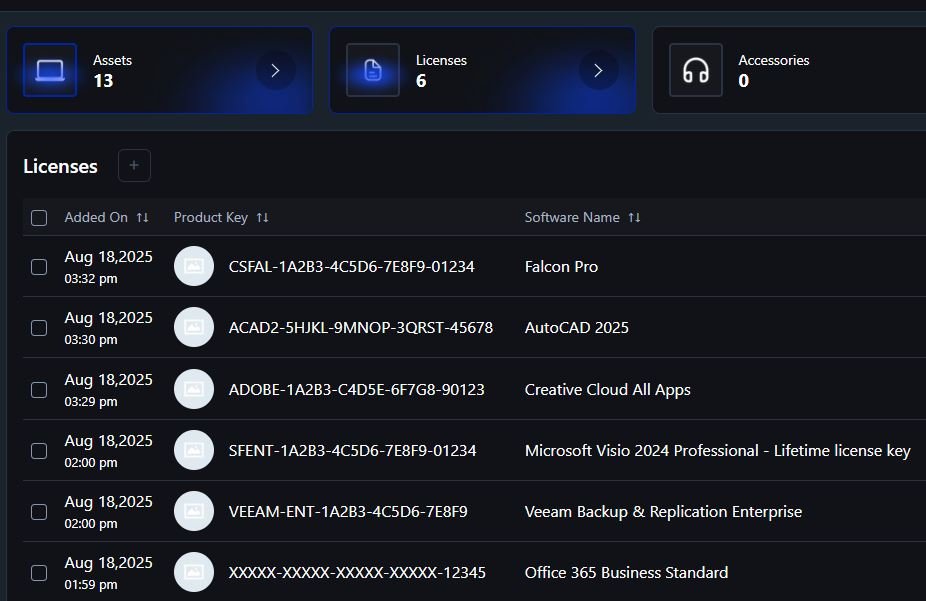The height and width of the screenshot is (601, 926).
Task: Click the Creative Cloud All Apps name
Action: click(608, 390)
